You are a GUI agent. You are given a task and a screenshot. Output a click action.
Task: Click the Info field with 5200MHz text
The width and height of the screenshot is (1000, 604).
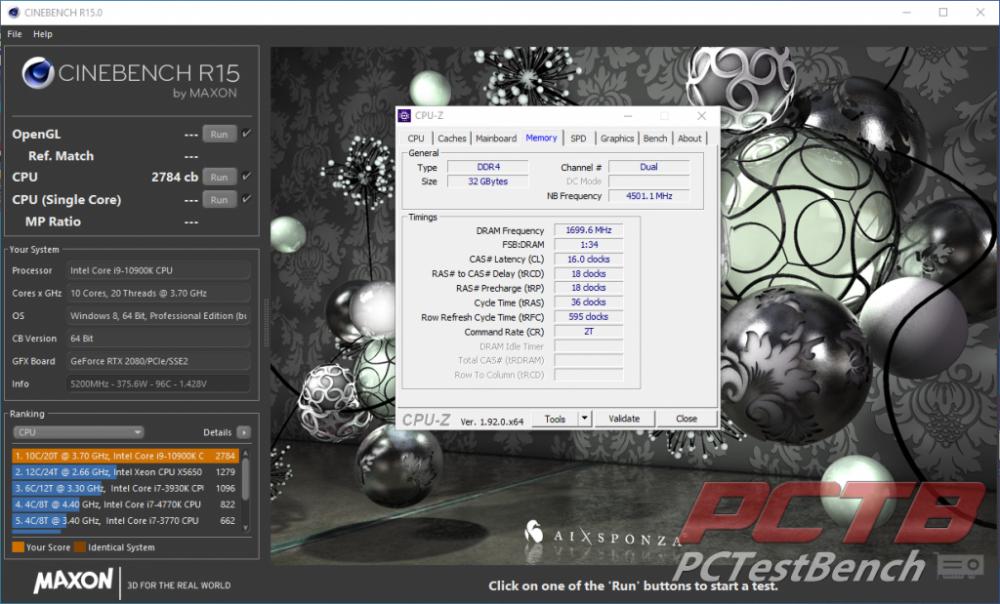pyautogui.click(x=158, y=384)
